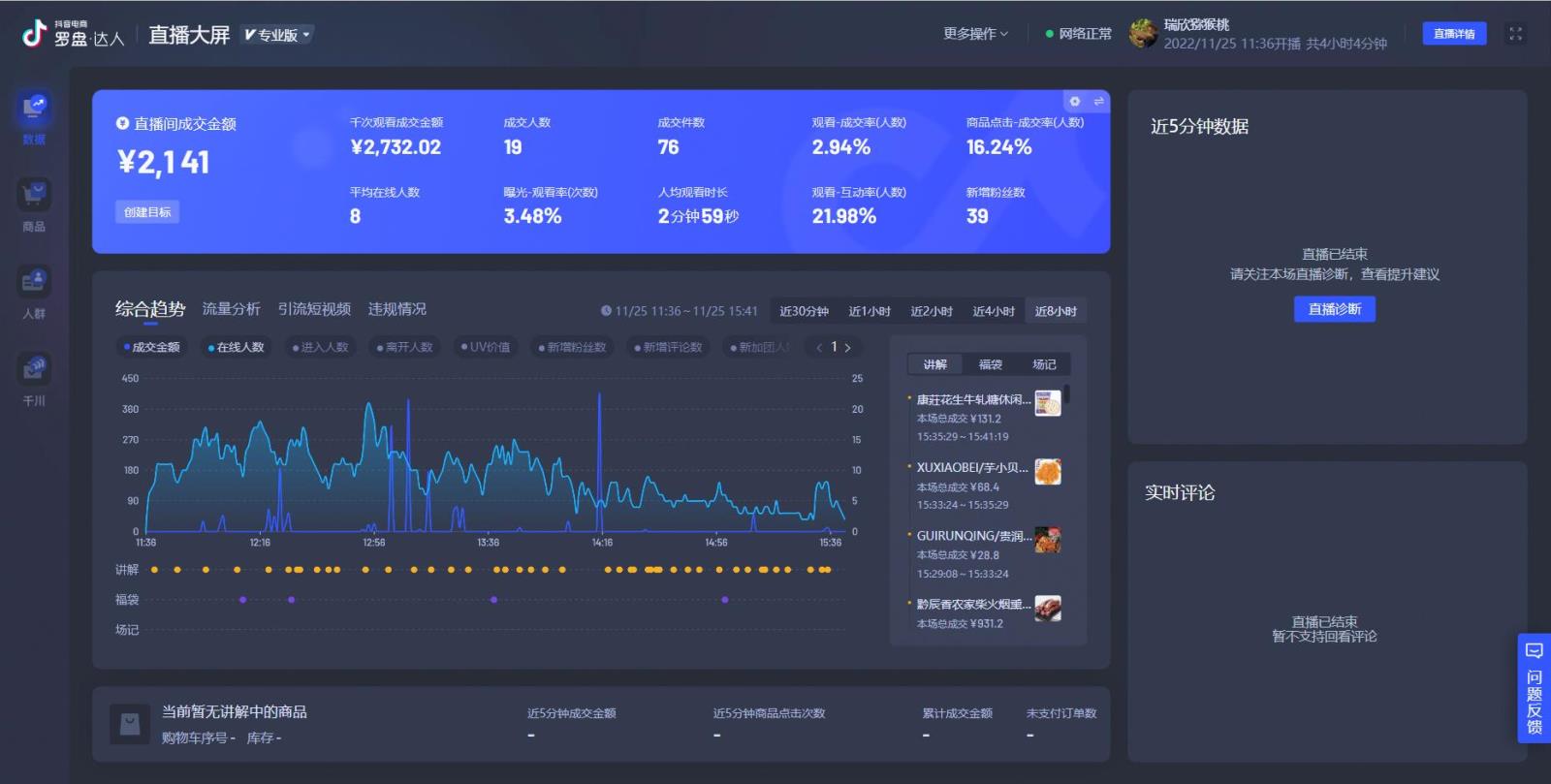Click the 康莊花生牛轧糖 product thumbnail
This screenshot has height=784, width=1551.
click(x=1047, y=403)
